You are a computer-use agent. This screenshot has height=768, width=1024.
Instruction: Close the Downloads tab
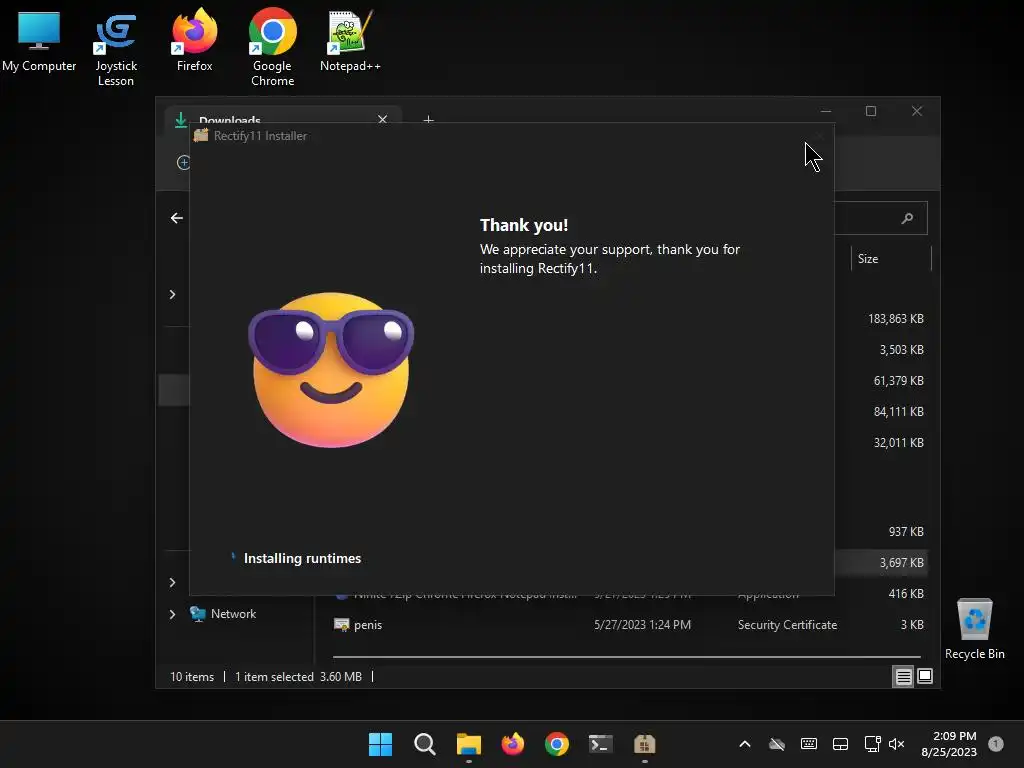(x=383, y=119)
